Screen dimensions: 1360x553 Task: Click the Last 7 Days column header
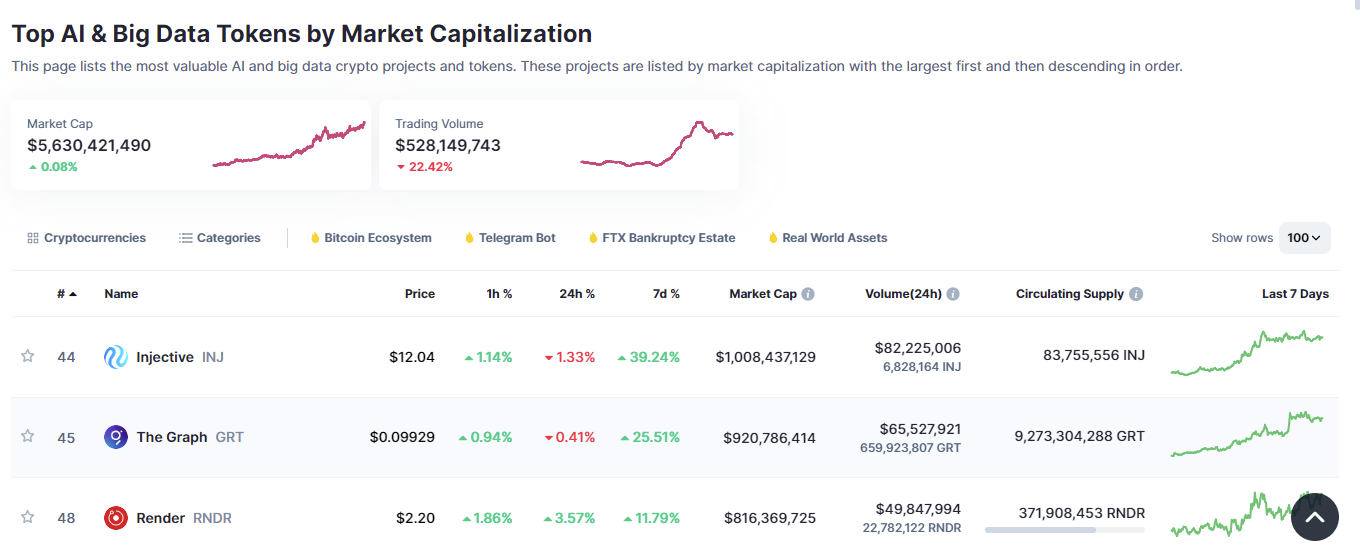click(x=1295, y=294)
